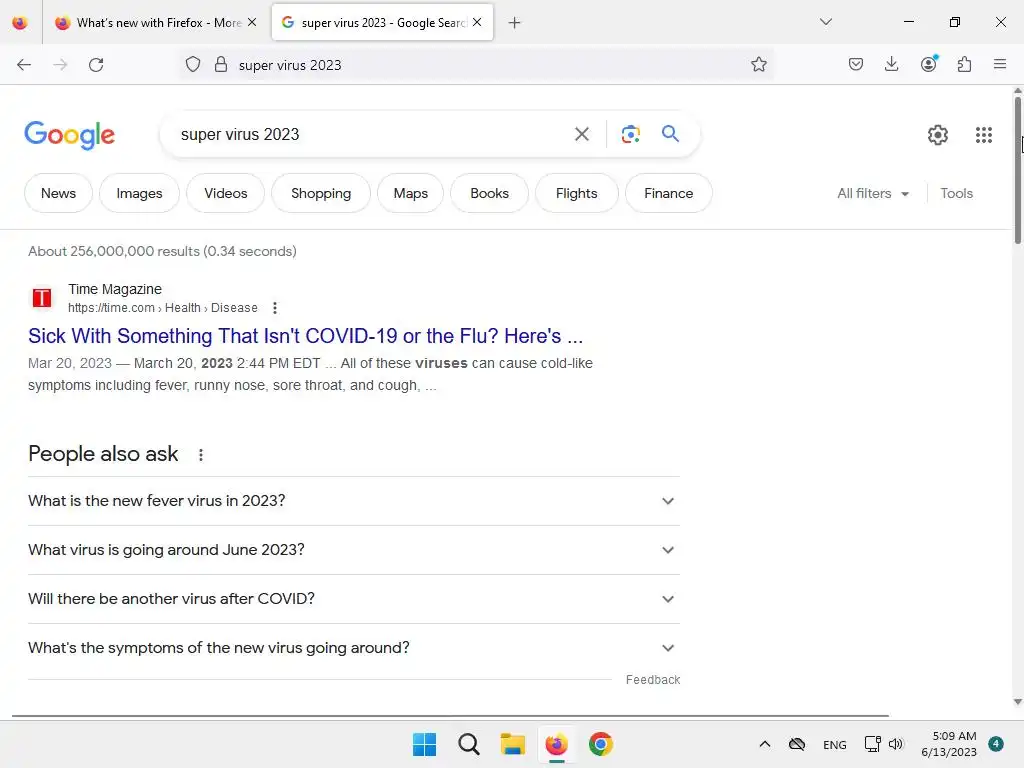Open the network status tray icon
The width and height of the screenshot is (1024, 768).
tap(872, 744)
